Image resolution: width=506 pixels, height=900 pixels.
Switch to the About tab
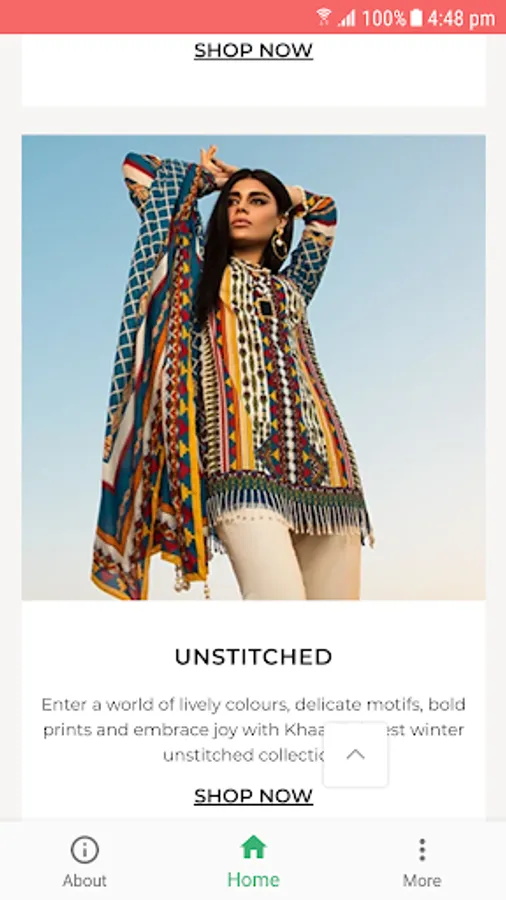[85, 880]
